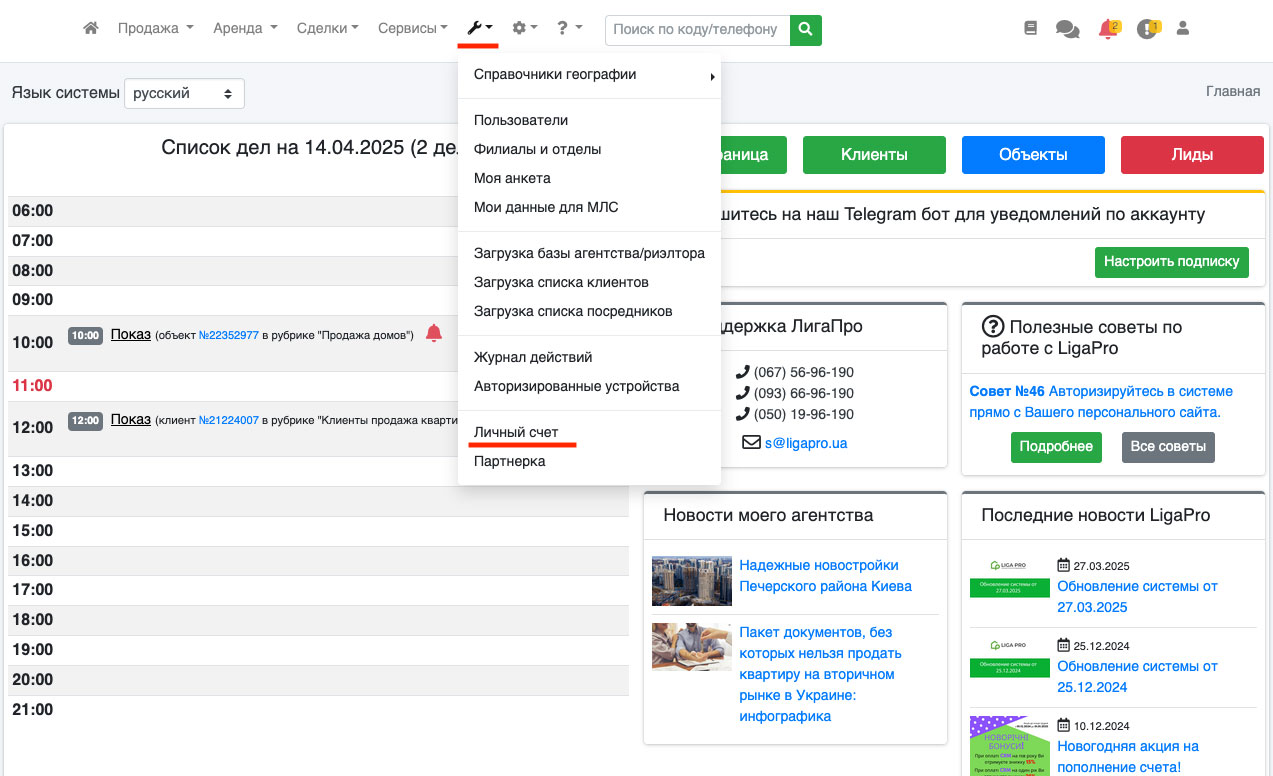Open the Язык системы language selector
Viewport: 1273px width, 776px height.
click(184, 93)
